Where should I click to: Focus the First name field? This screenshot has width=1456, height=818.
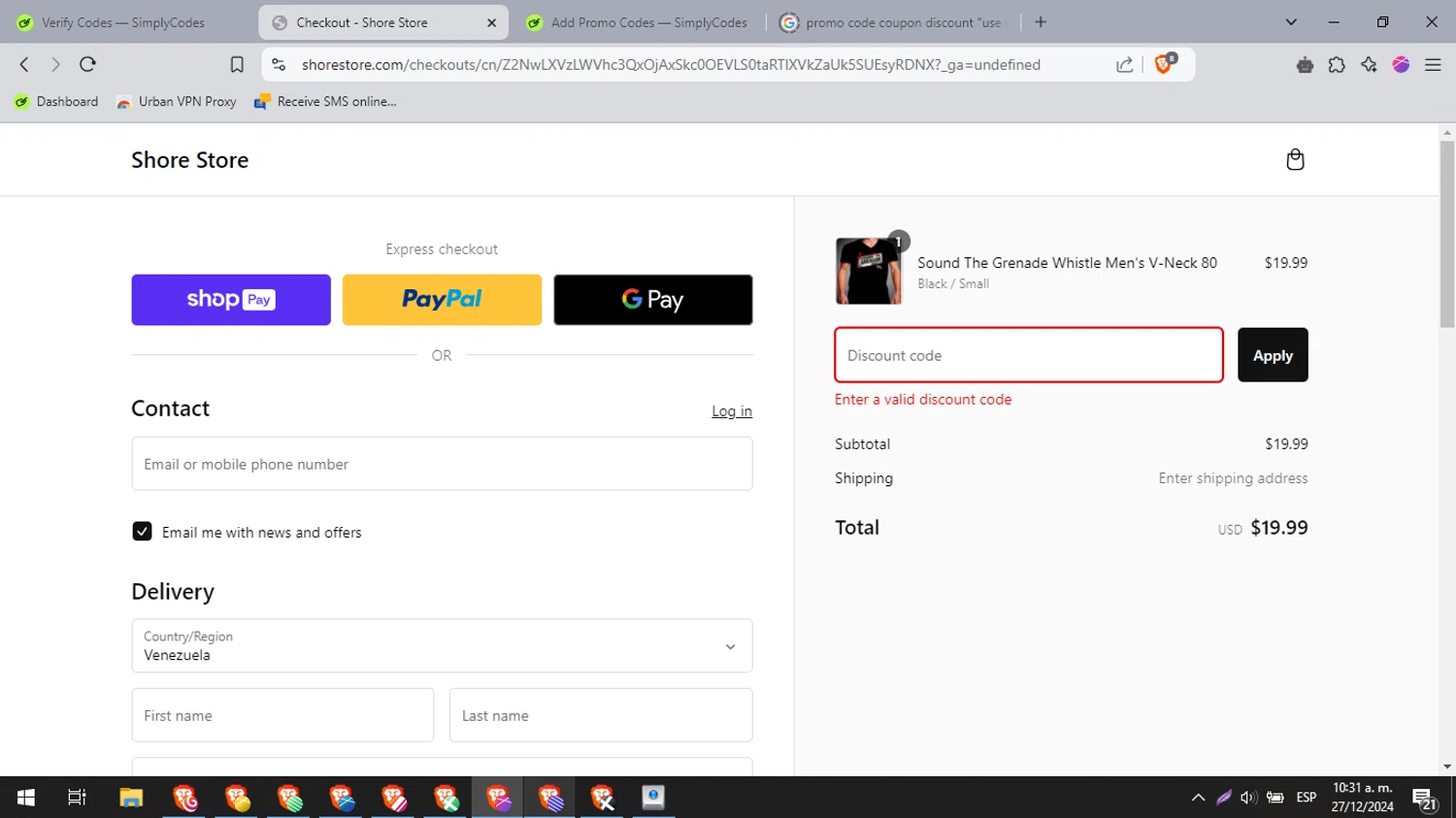click(x=282, y=715)
